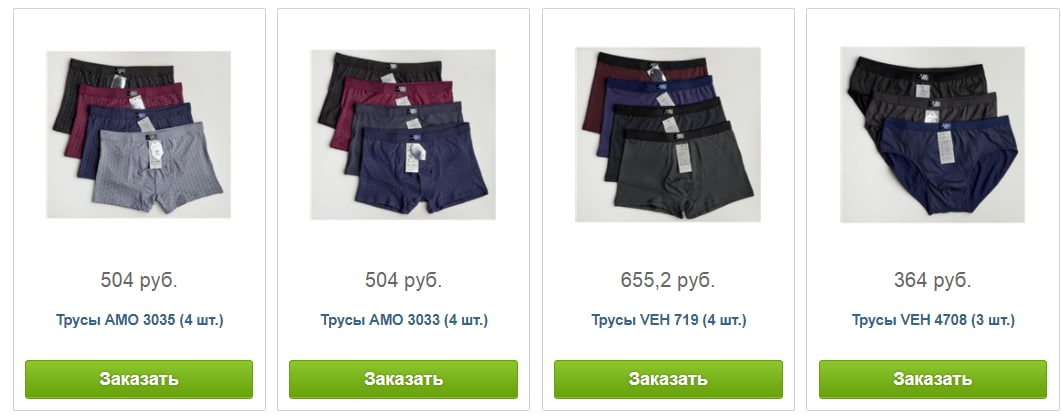Open the VEH 719 product photo
Image resolution: width=1062 pixels, height=416 pixels.
pos(668,134)
